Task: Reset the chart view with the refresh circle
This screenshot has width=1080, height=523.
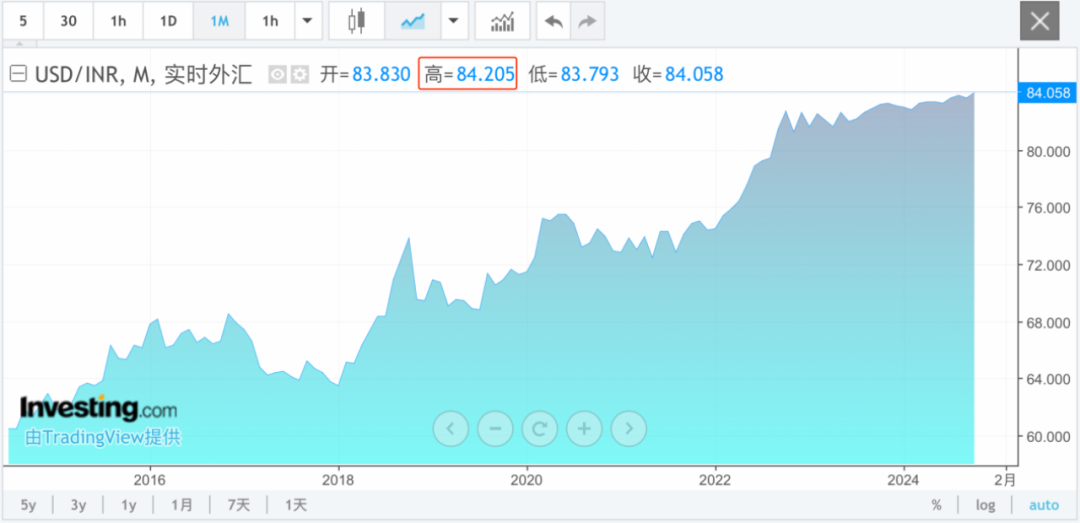Action: (x=539, y=429)
